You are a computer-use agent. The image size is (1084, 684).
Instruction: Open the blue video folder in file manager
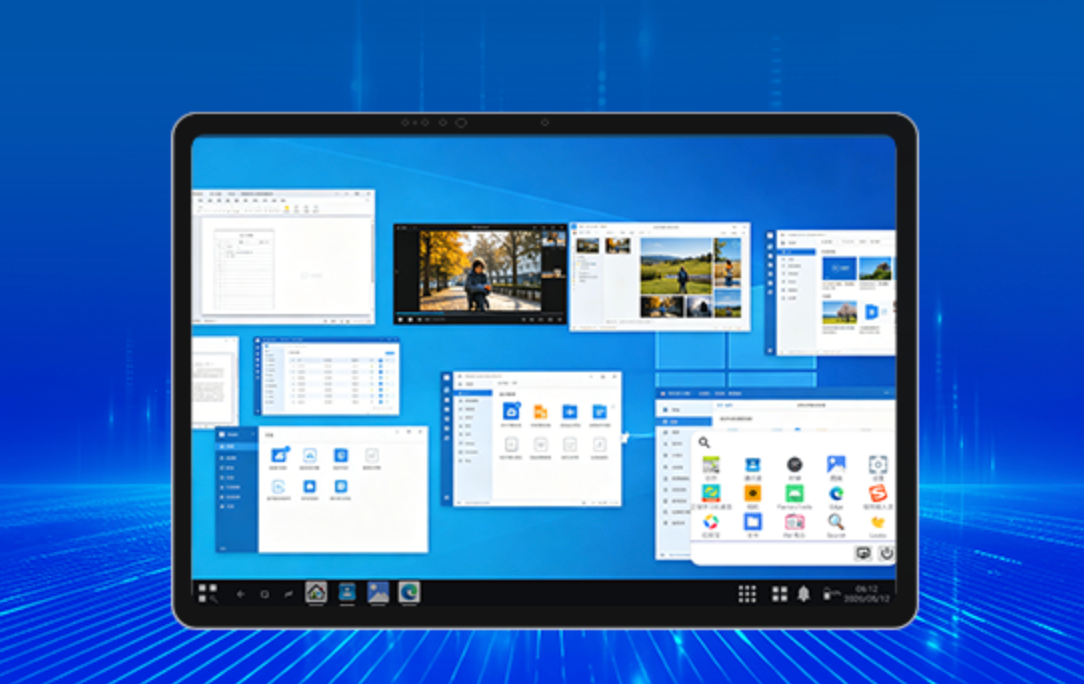point(570,412)
